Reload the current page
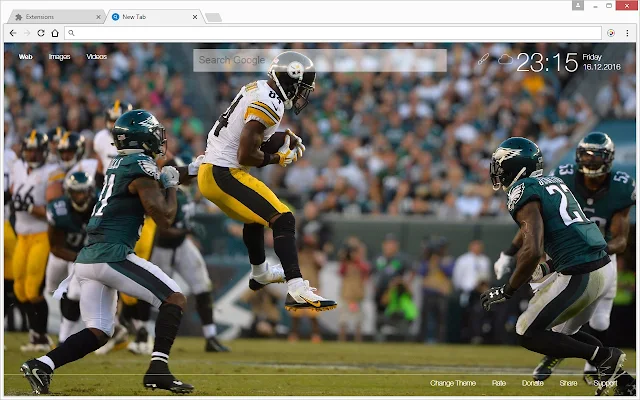This screenshot has height=400, width=640. coord(41,33)
